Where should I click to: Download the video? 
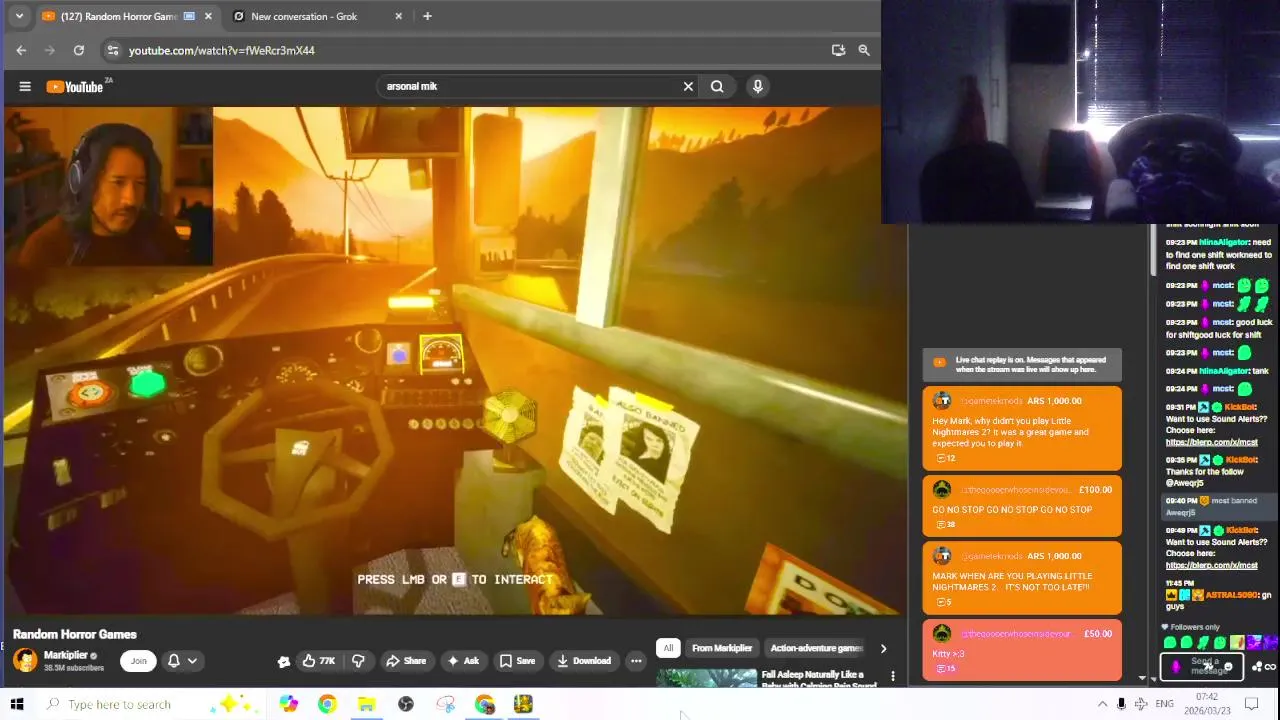[584, 661]
